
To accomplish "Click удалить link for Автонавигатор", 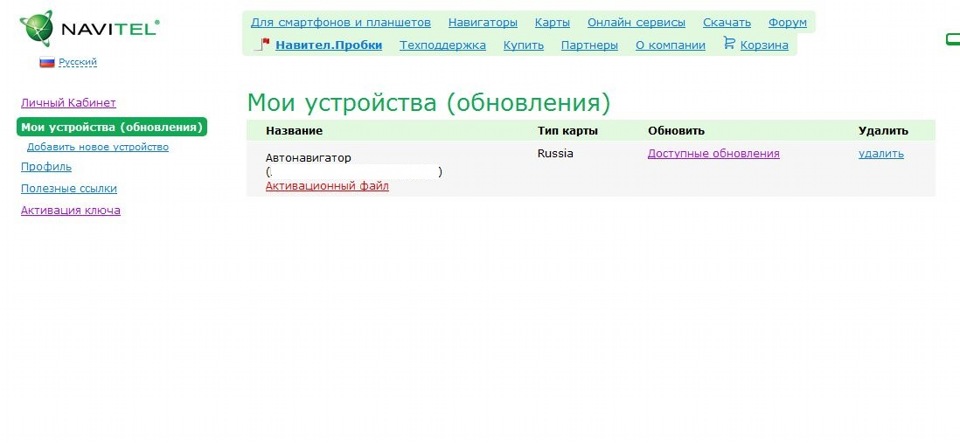I will (x=881, y=154).
